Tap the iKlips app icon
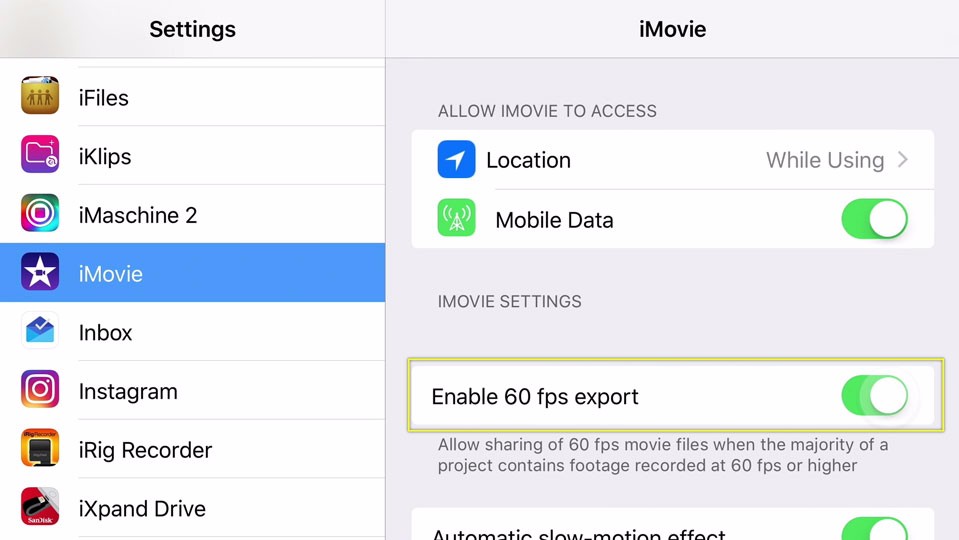This screenshot has height=540, width=959. tap(40, 154)
